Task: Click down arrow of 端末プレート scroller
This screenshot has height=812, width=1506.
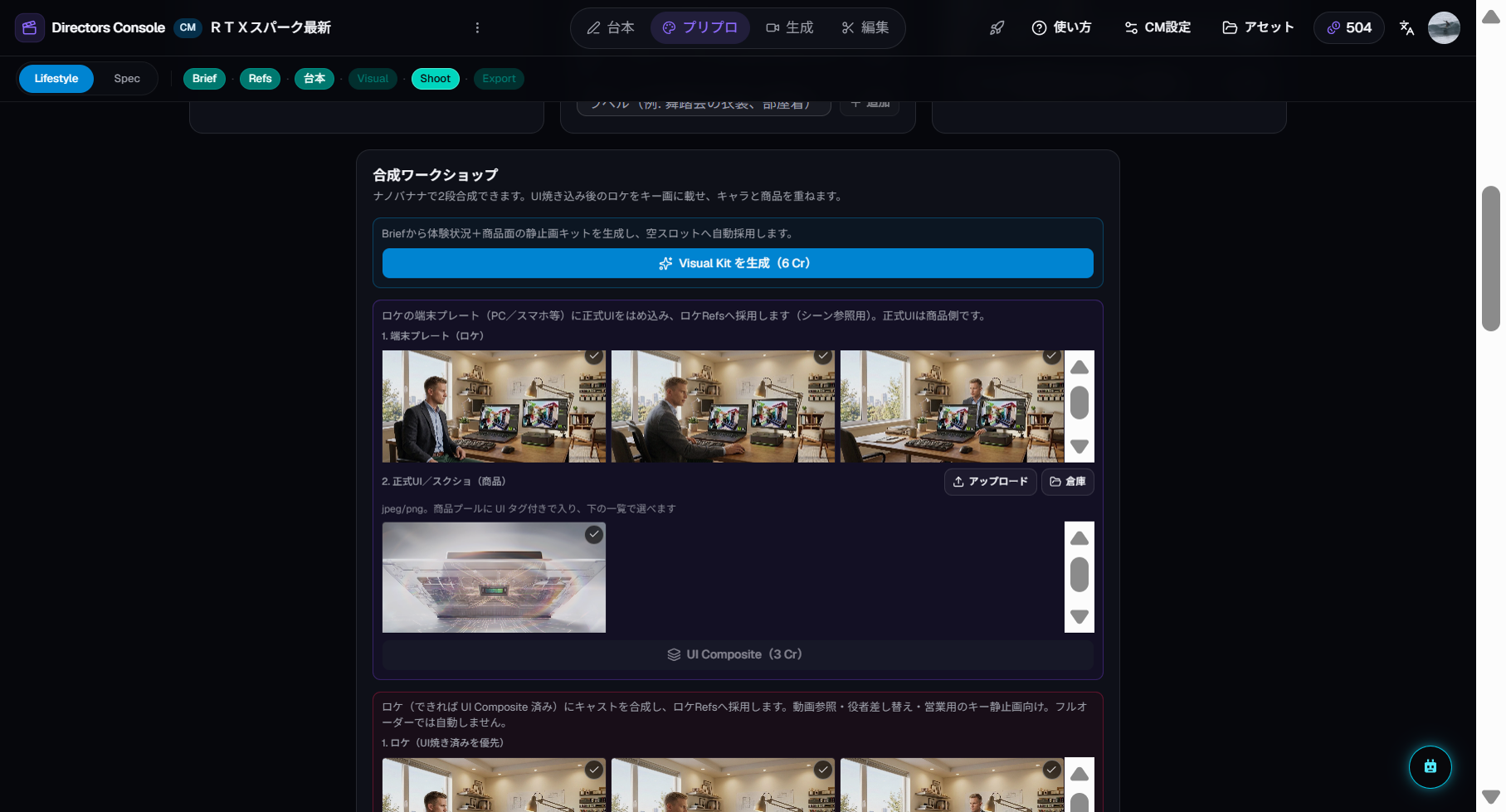Action: pos(1080,446)
